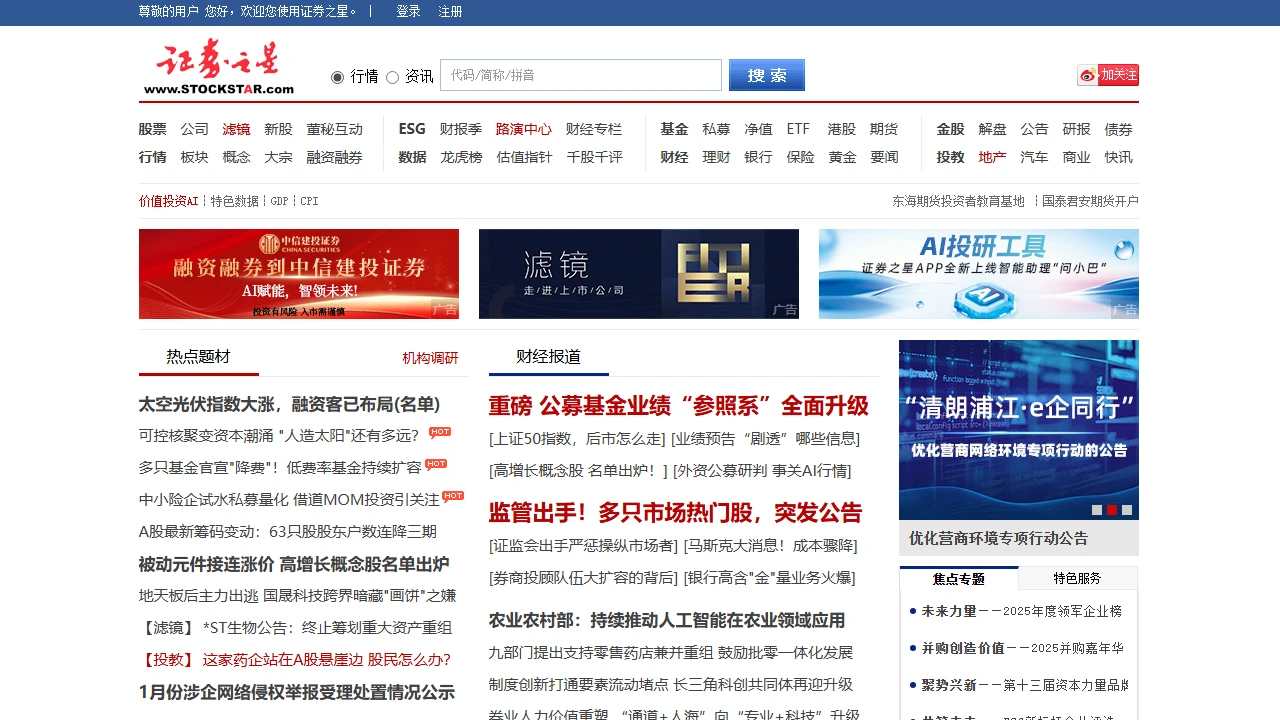Viewport: 1280px width, 720px height.
Task: Click the red carousel indicator square
Action: pyautogui.click(x=1111, y=510)
